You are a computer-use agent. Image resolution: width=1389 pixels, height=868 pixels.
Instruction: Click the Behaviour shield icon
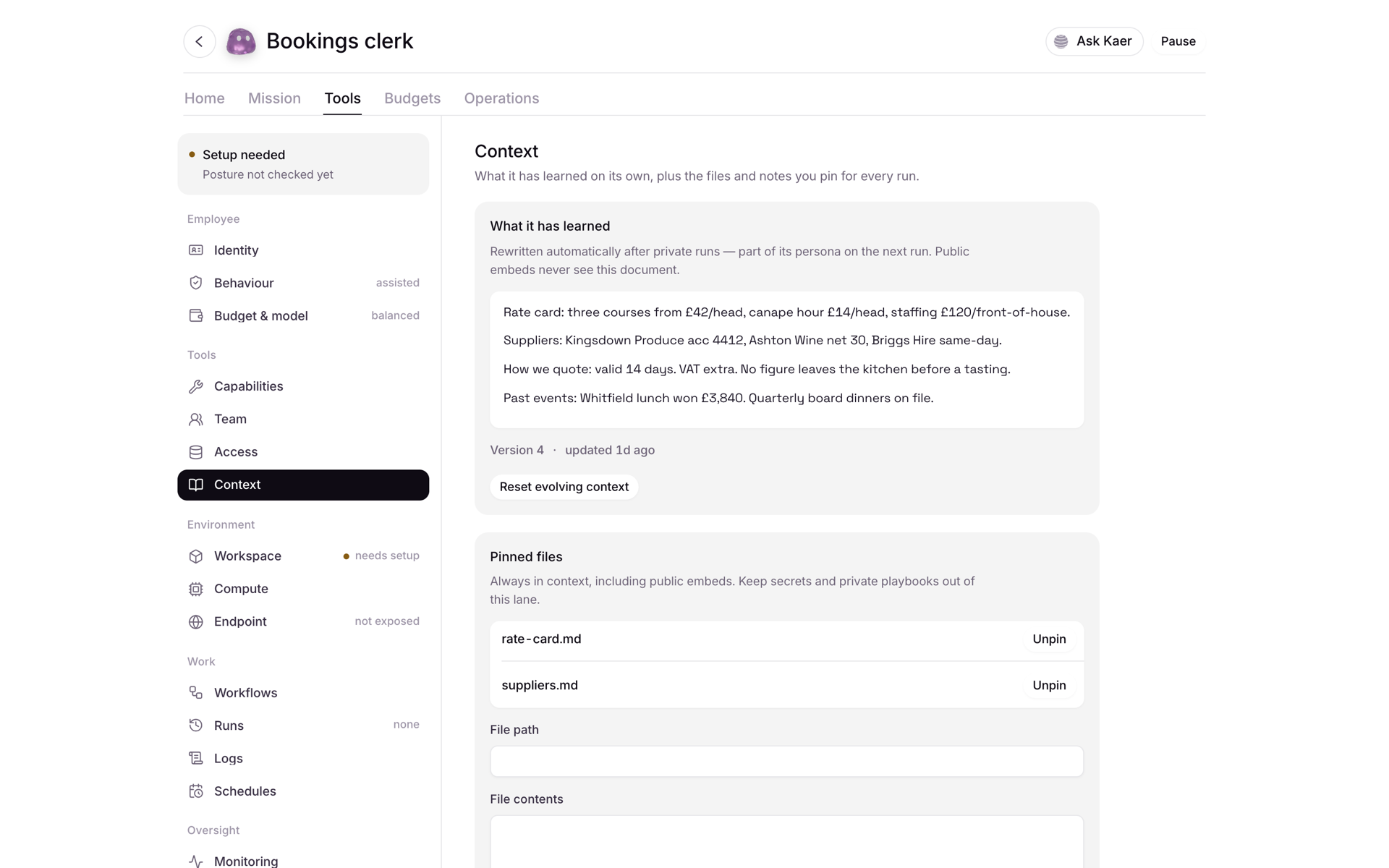click(x=196, y=283)
